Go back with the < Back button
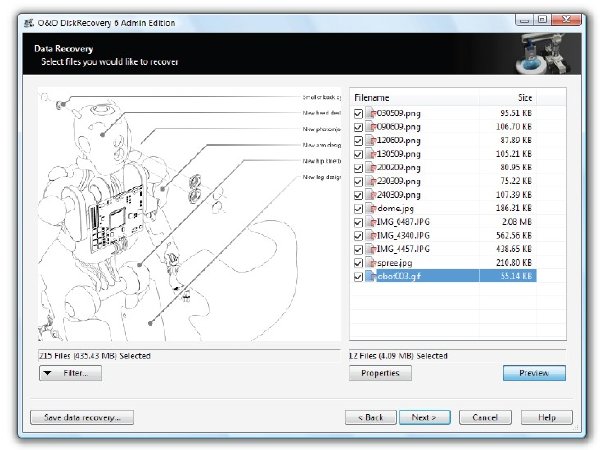 pos(370,417)
